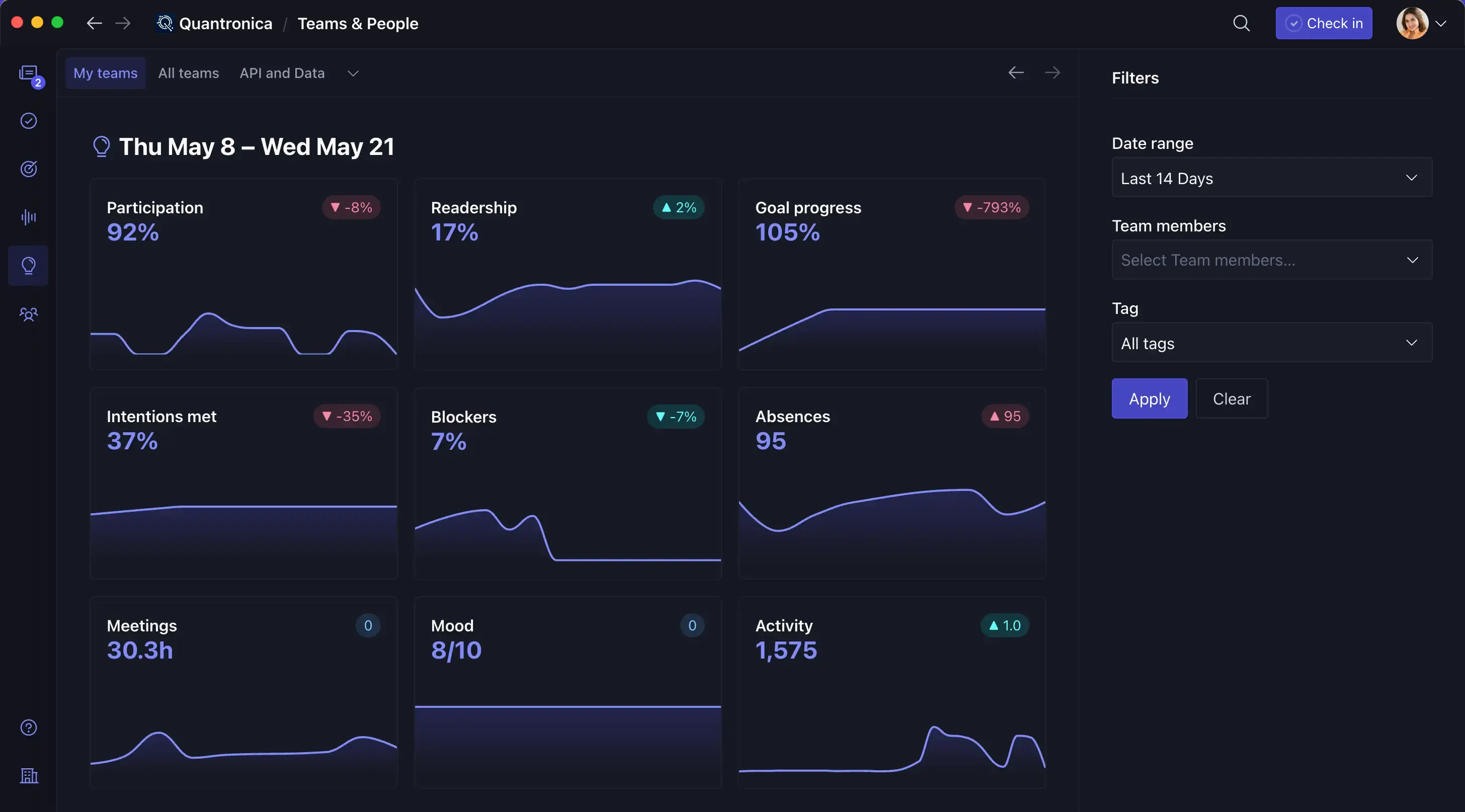Open the help question mark icon
This screenshot has width=1465, height=812.
point(29,727)
